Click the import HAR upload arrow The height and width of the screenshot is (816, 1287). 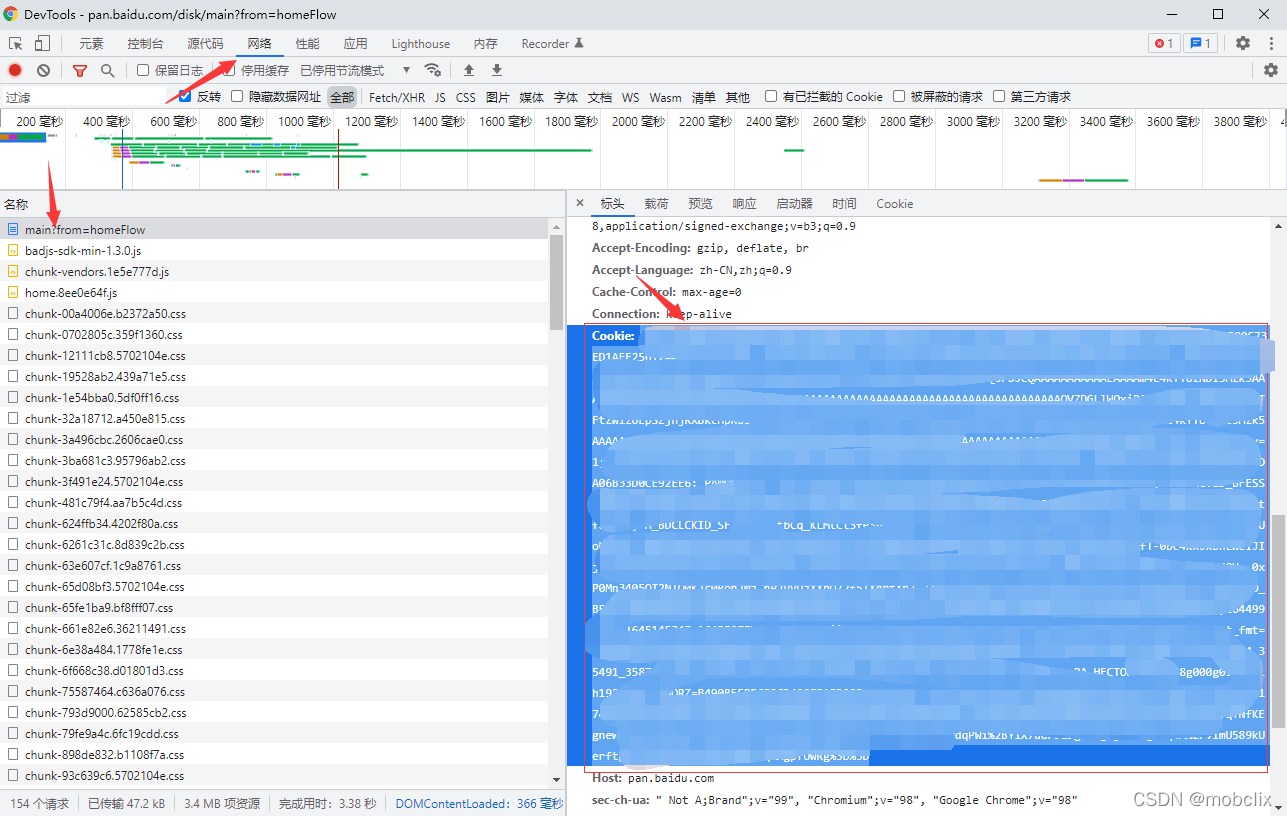tap(469, 70)
